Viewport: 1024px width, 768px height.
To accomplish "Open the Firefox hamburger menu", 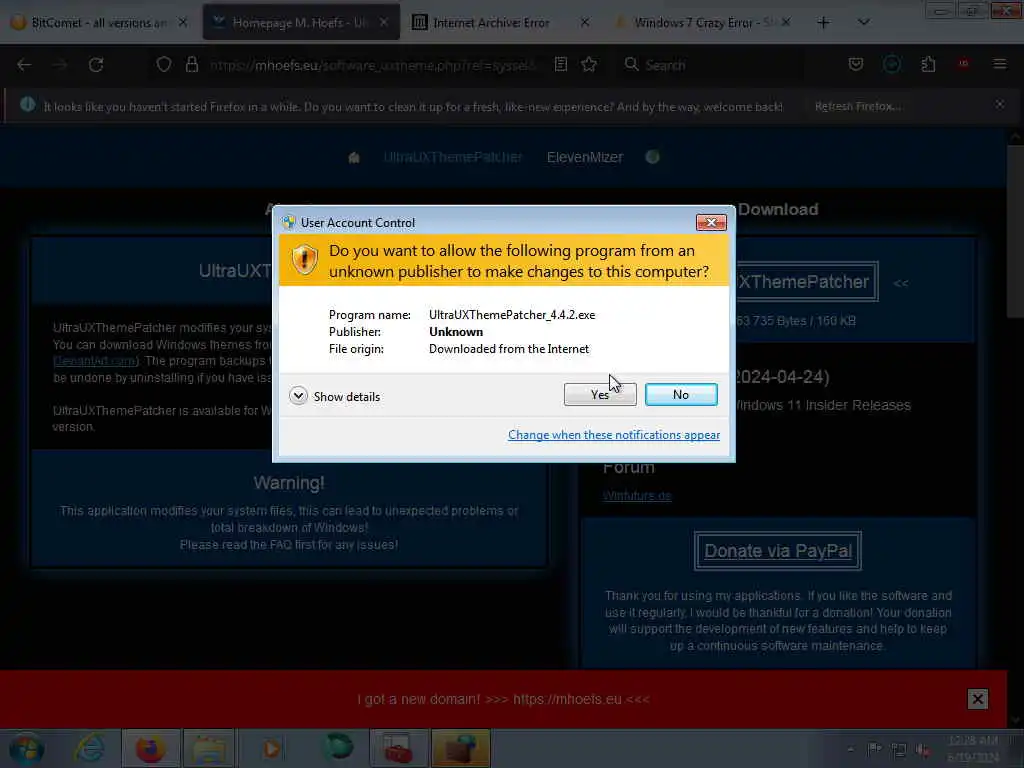I will pyautogui.click(x=1000, y=64).
